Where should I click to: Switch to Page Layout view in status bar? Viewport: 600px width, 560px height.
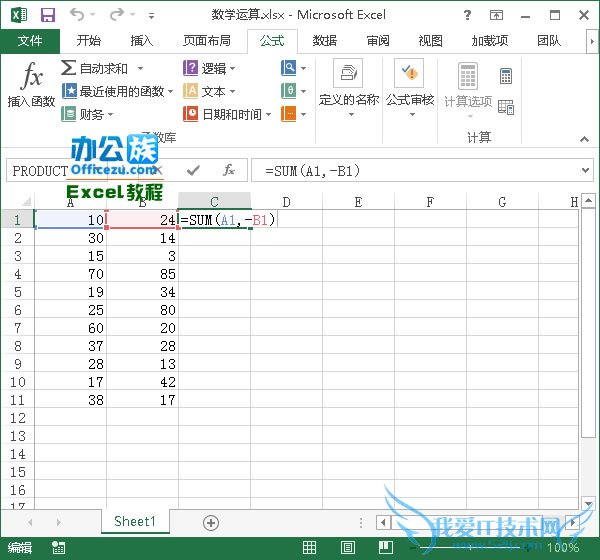point(347,547)
